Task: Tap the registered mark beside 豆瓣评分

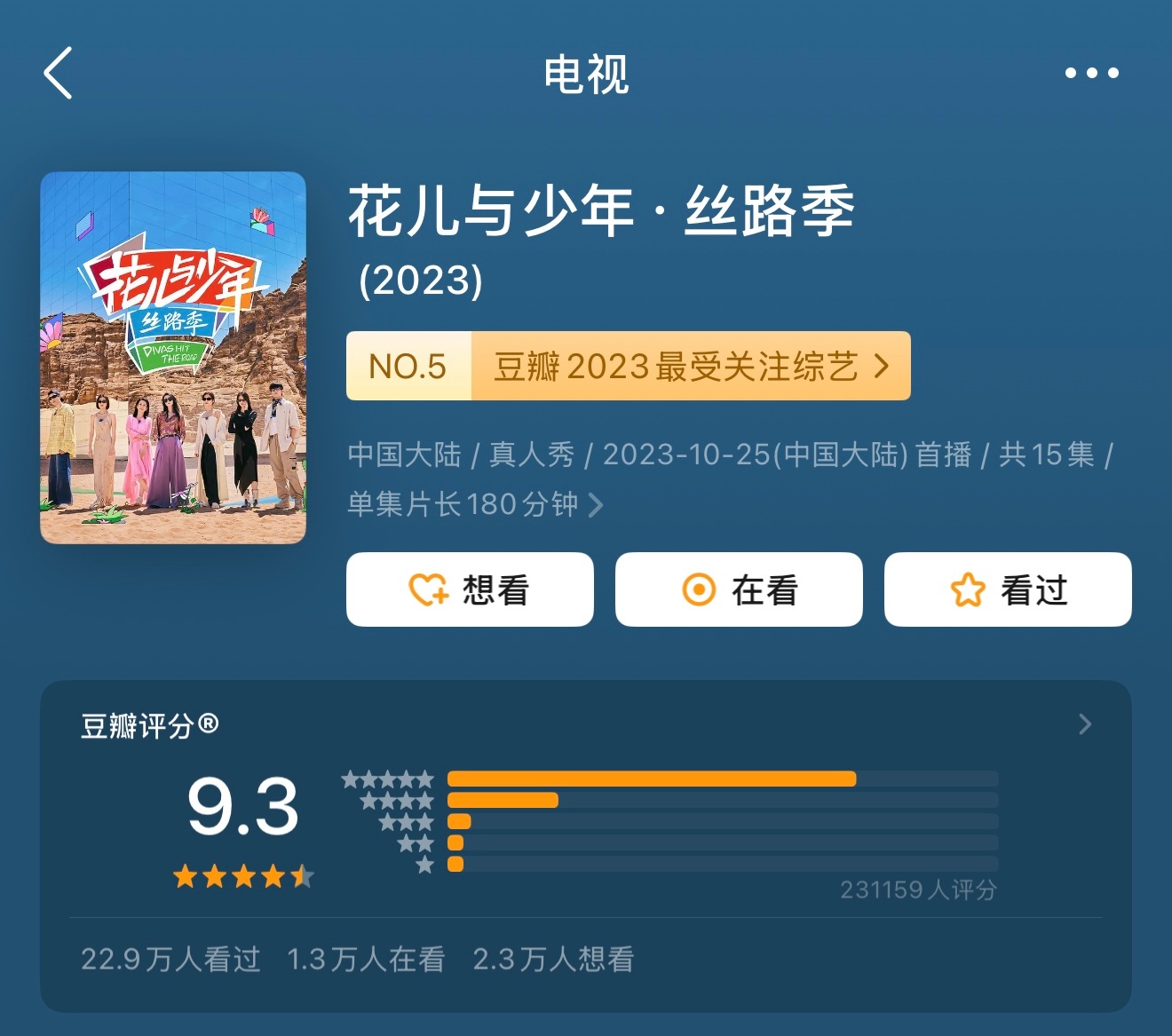Action: [209, 724]
